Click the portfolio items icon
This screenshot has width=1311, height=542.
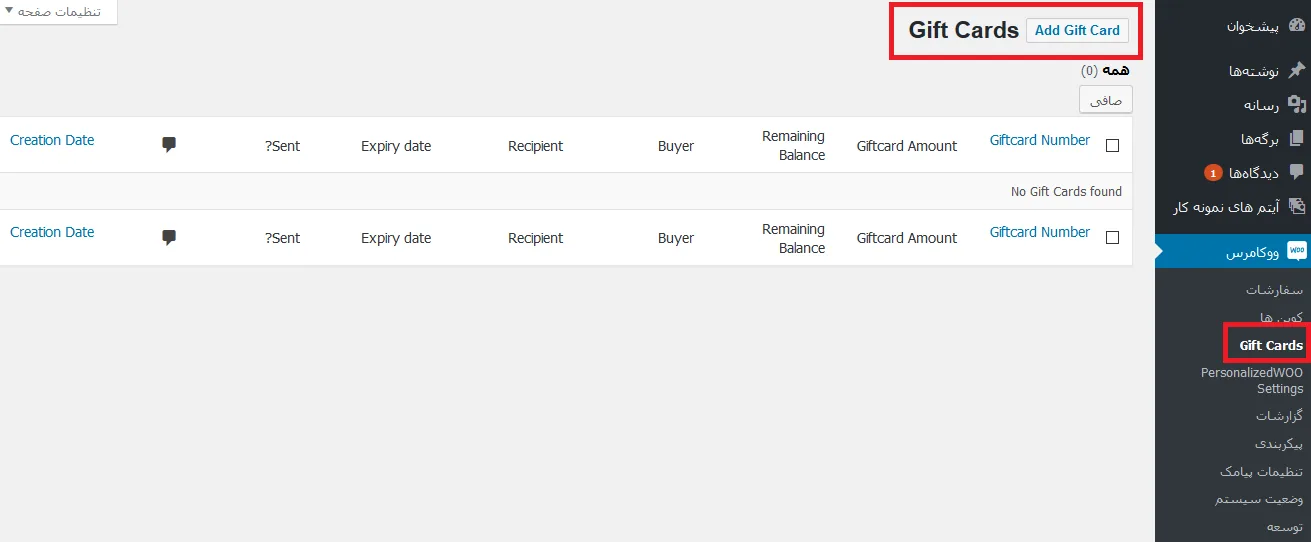pos(1296,206)
